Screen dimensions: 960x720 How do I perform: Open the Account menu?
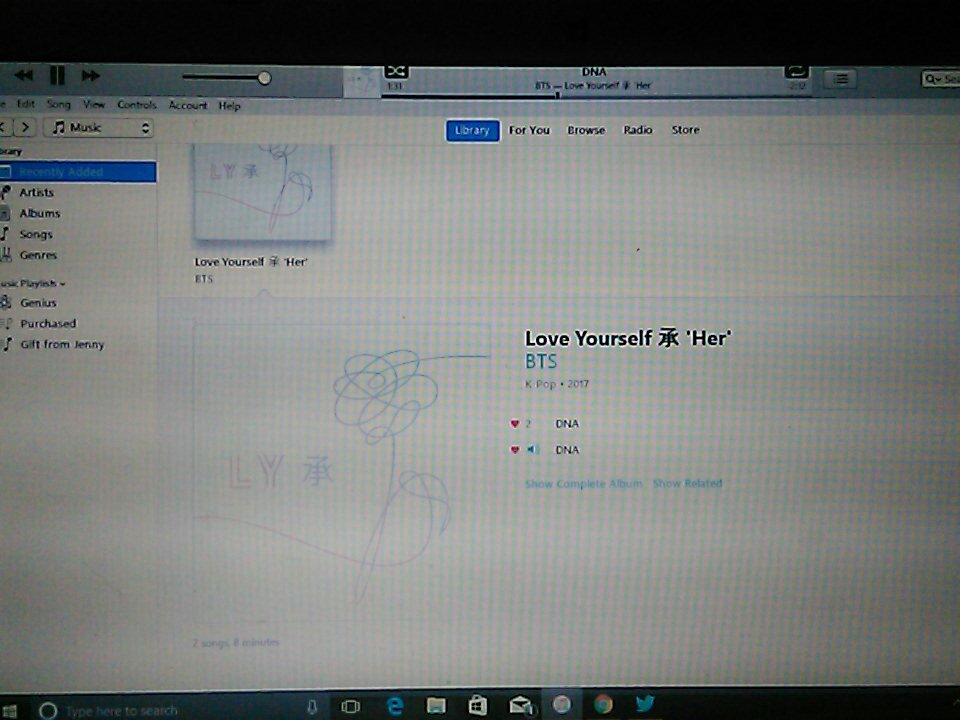188,105
